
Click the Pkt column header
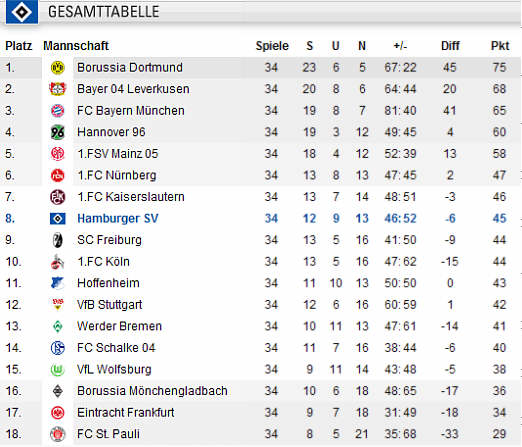coord(500,46)
